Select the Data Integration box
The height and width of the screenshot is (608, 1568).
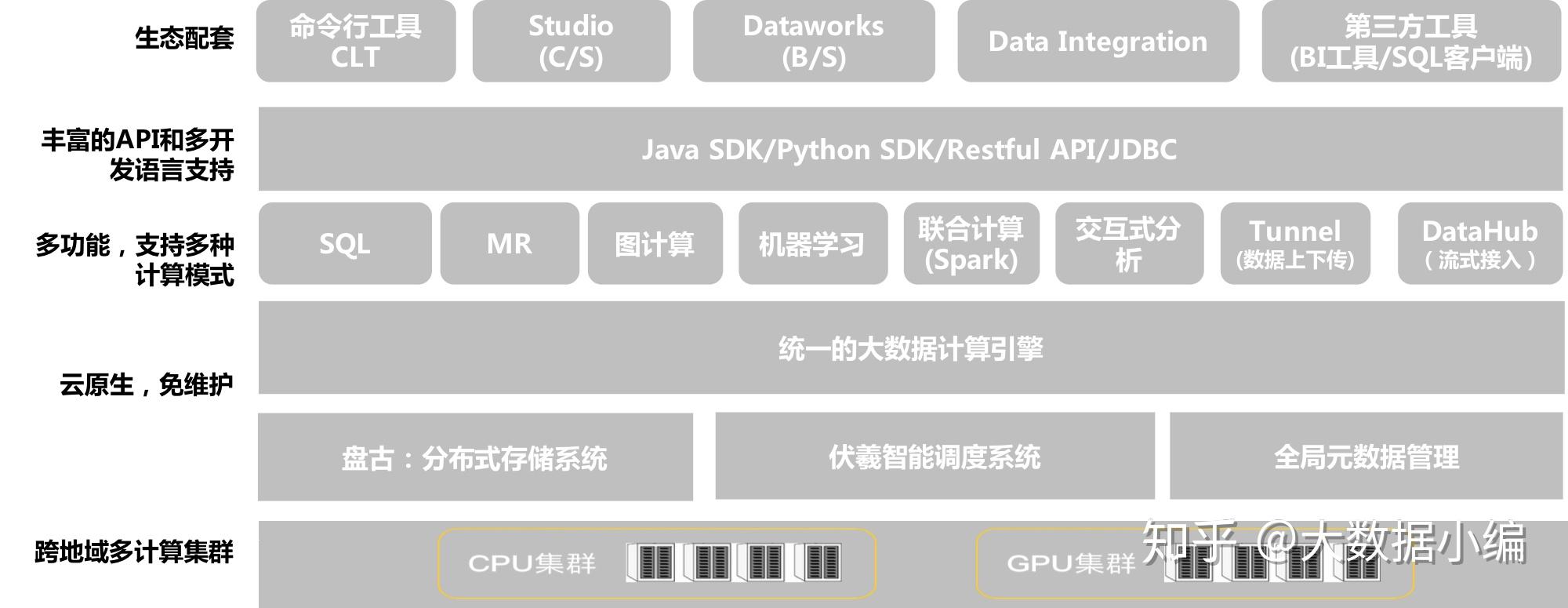point(1098,41)
